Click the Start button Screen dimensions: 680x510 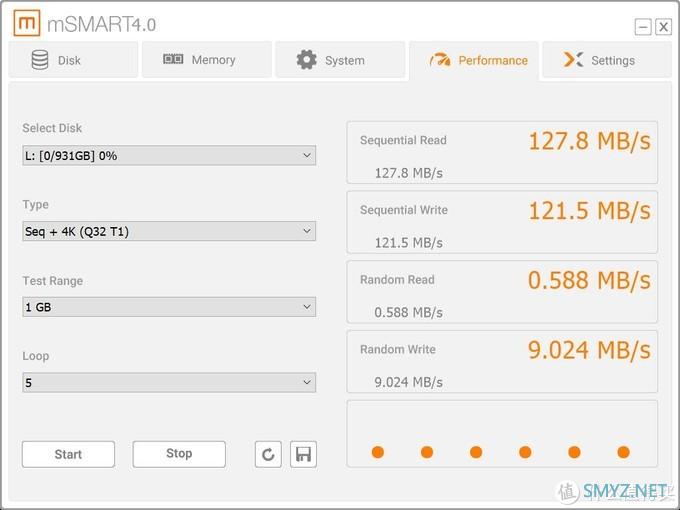(x=69, y=454)
